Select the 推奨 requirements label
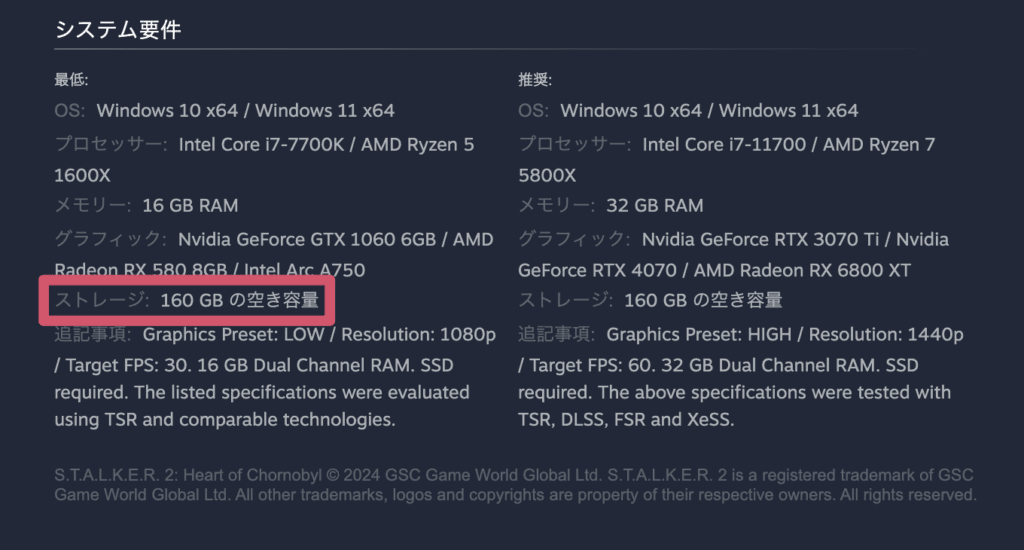 click(535, 80)
